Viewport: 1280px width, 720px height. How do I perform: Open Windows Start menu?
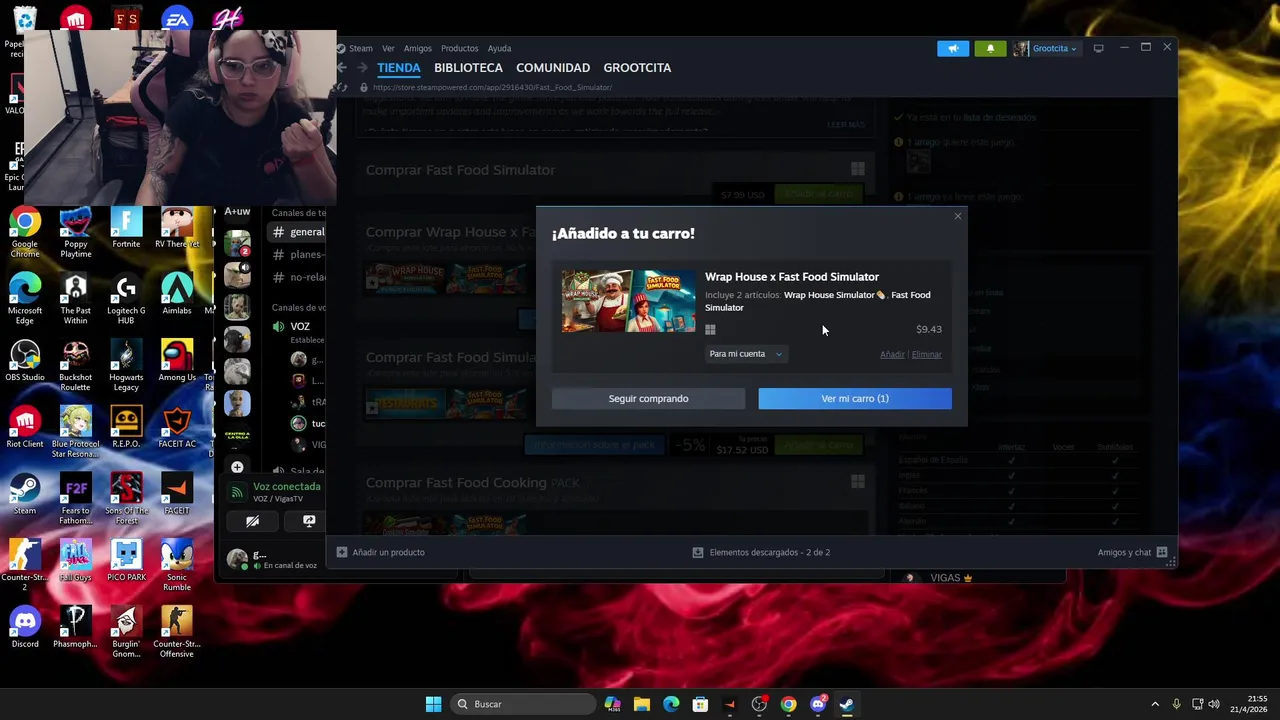(x=433, y=704)
